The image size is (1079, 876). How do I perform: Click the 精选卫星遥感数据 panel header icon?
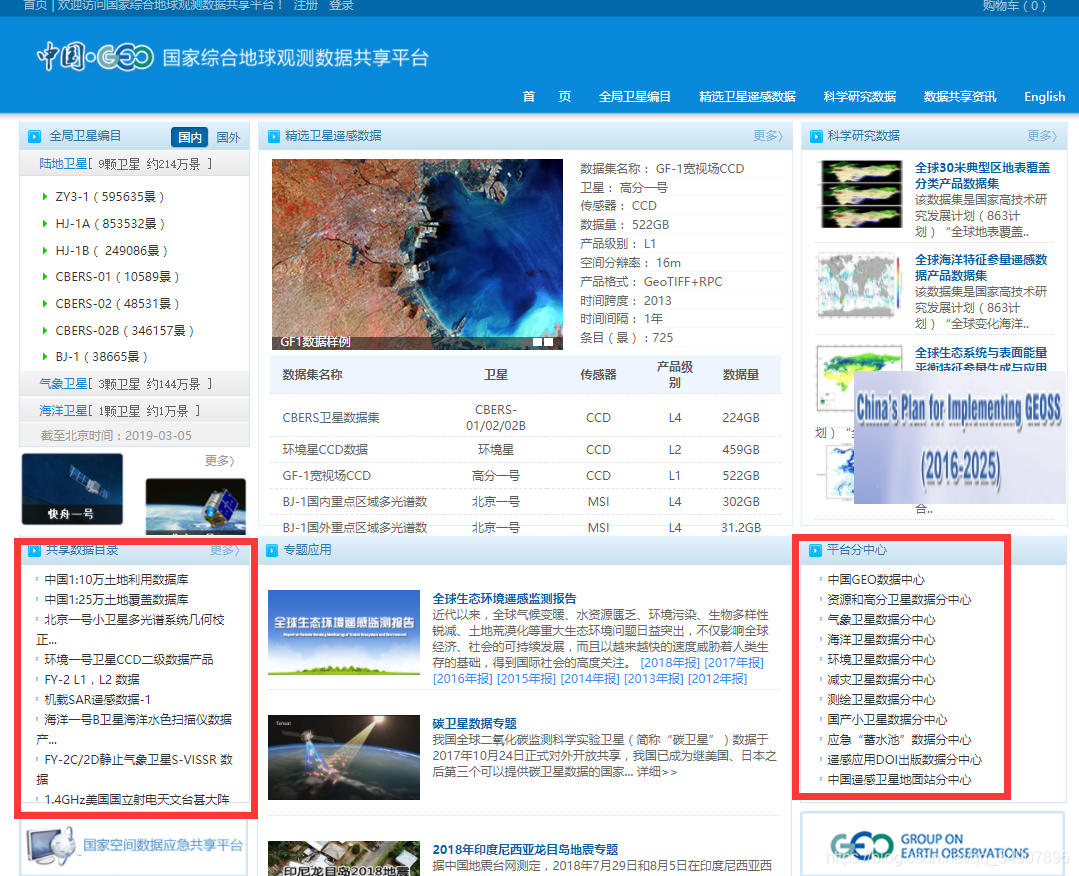(273, 136)
